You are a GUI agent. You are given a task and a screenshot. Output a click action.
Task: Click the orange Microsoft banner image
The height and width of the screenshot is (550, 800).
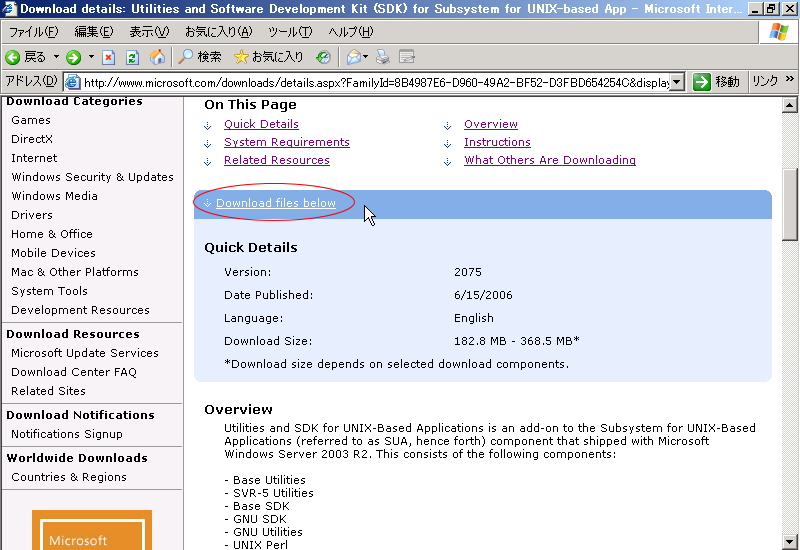click(x=92, y=530)
